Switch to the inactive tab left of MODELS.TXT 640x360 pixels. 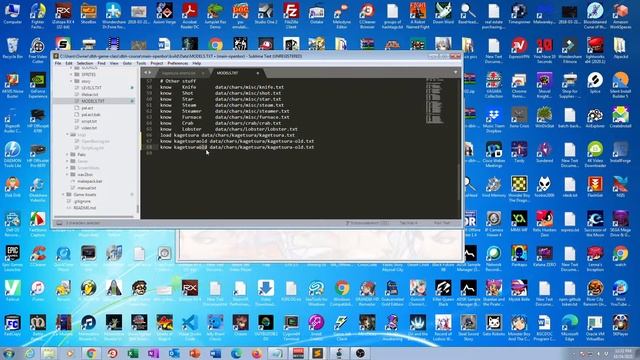point(179,73)
